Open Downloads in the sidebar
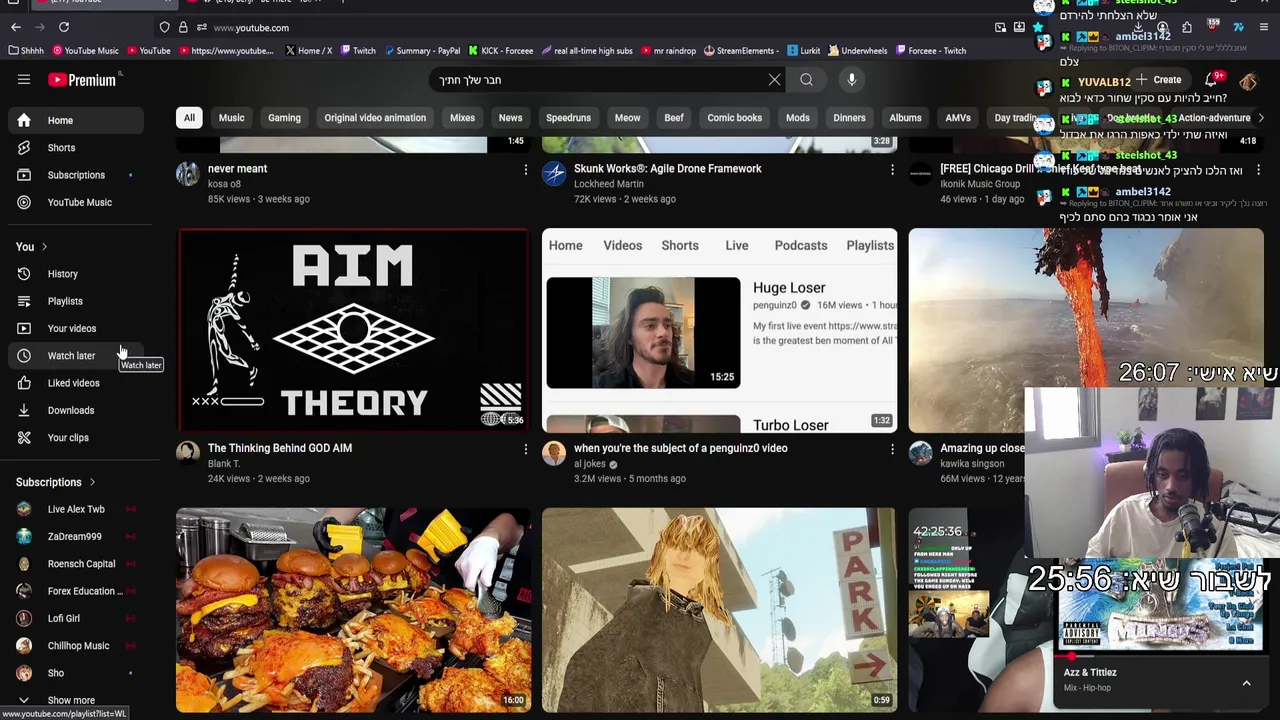This screenshot has height=720, width=1280. 78,410
